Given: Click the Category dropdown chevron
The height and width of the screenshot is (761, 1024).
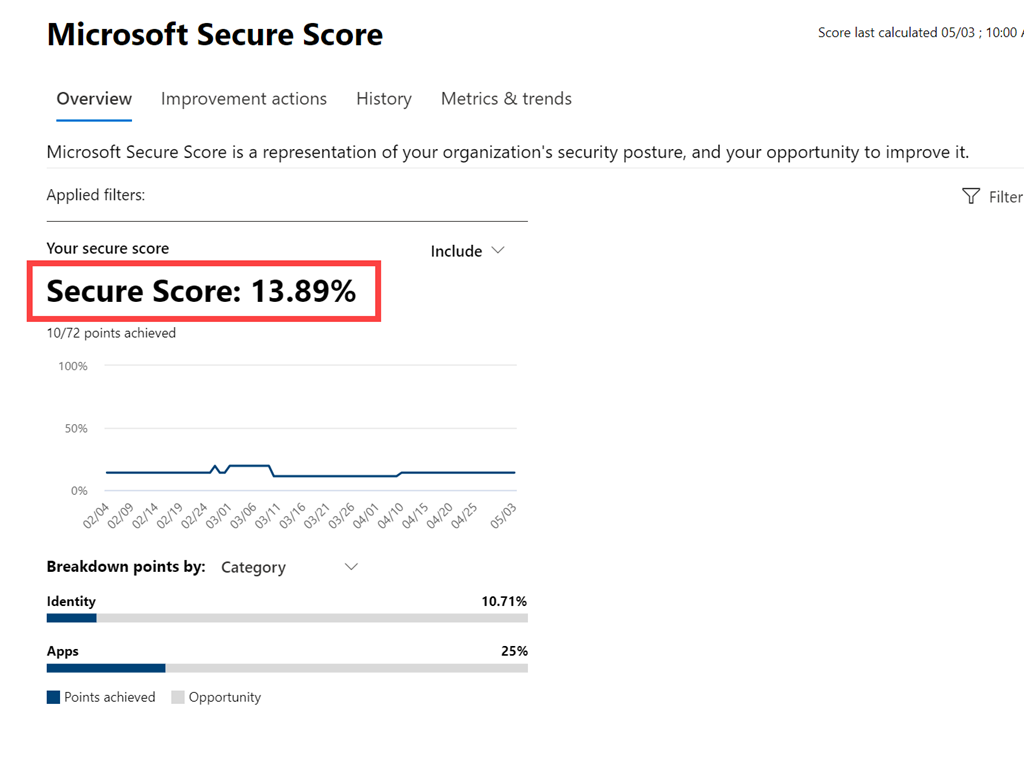Looking at the screenshot, I should click(351, 567).
